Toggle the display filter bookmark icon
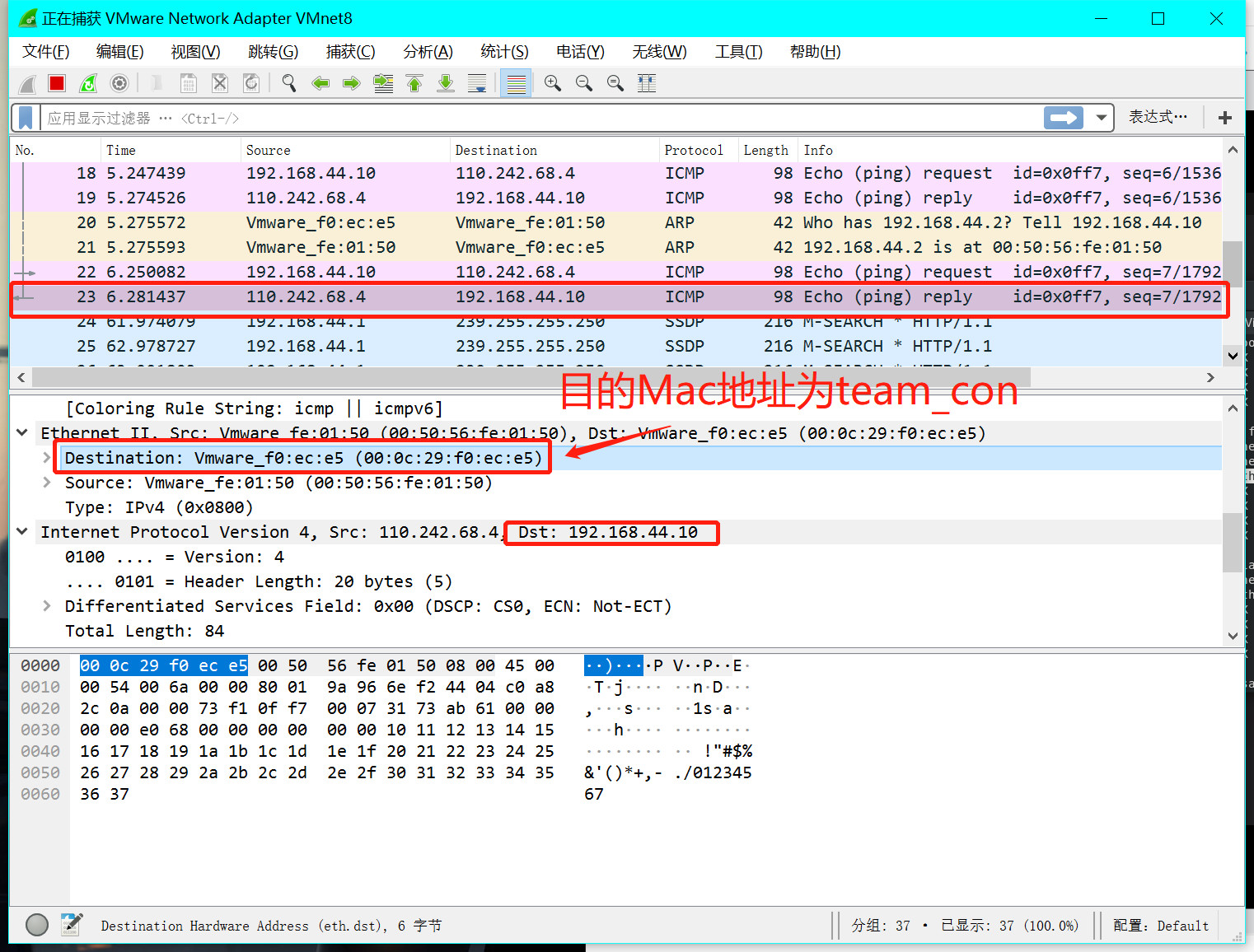Screen dimensions: 1254x952 pyautogui.click(x=25, y=118)
